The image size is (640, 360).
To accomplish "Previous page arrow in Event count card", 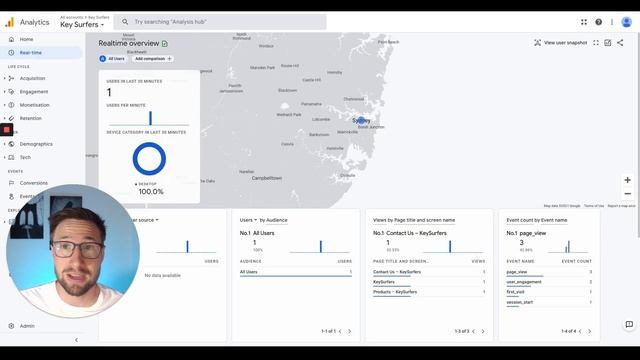I will (580, 331).
